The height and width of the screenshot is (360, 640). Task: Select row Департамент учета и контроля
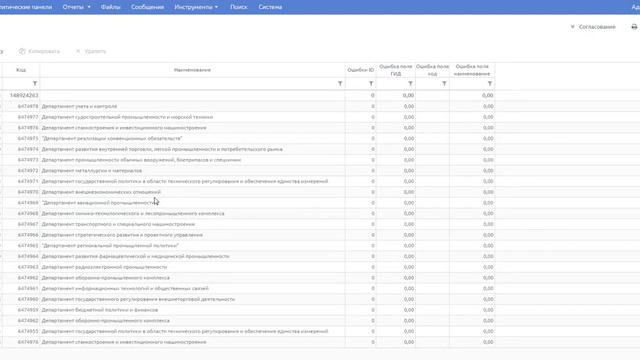[247, 106]
